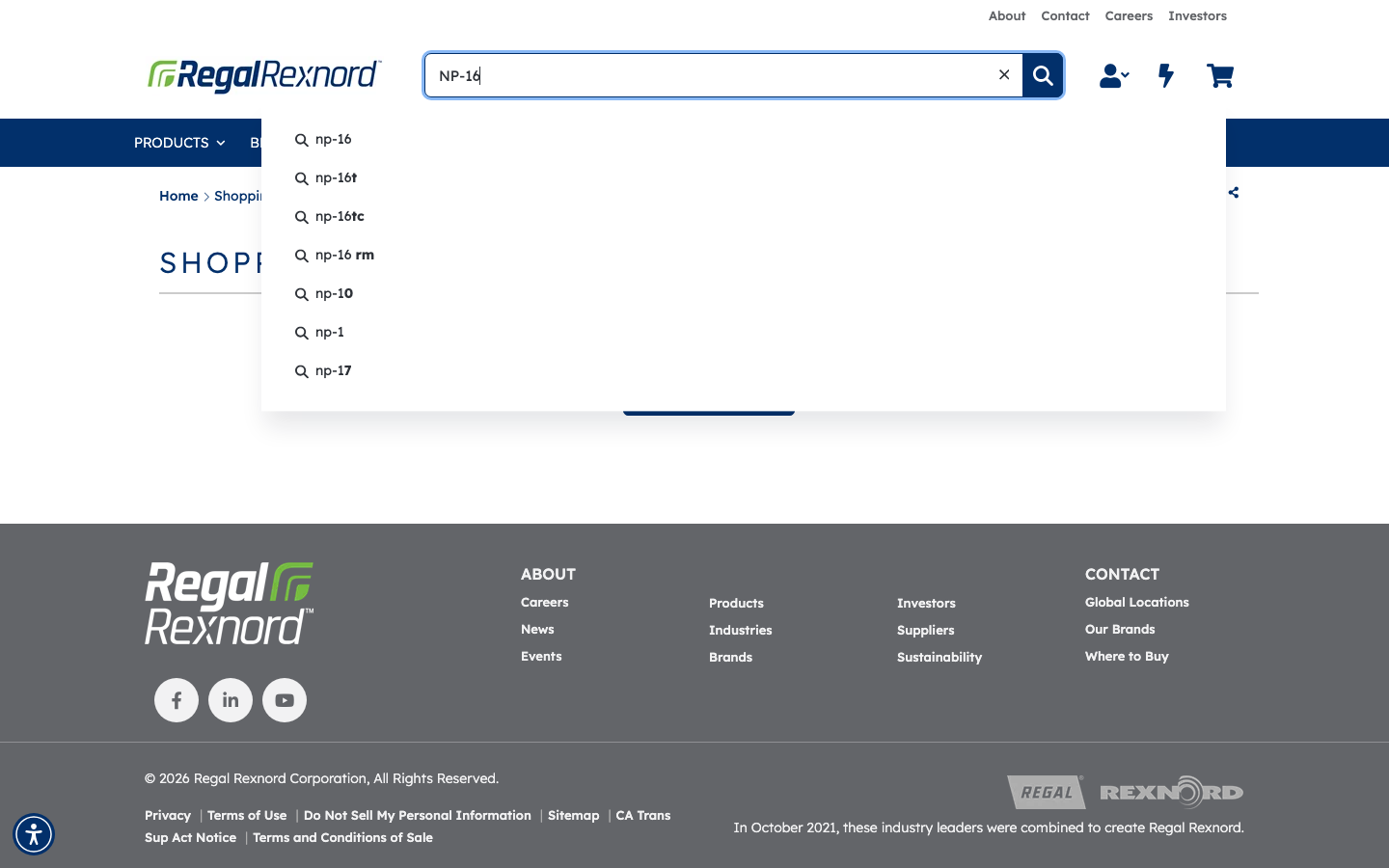Open footer Brands link
The image size is (1389, 868).
[730, 657]
